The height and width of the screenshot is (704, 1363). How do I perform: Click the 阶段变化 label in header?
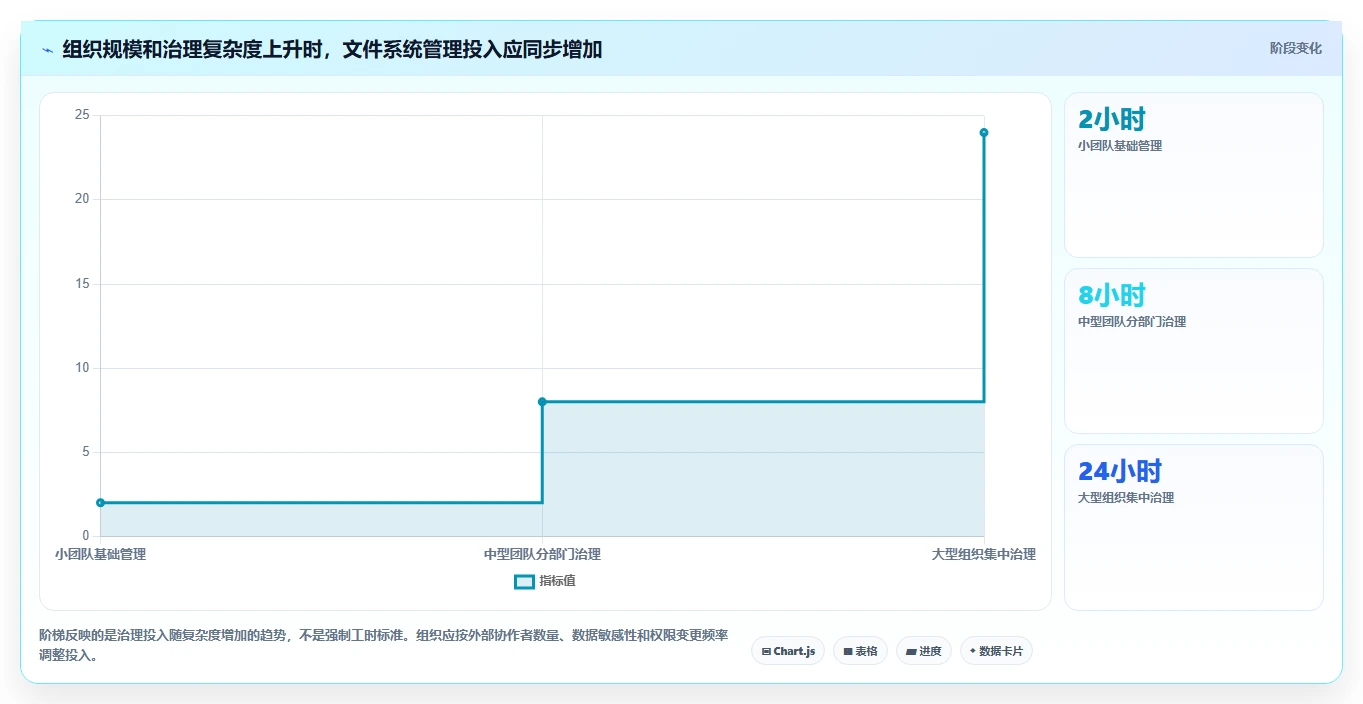tap(1295, 48)
